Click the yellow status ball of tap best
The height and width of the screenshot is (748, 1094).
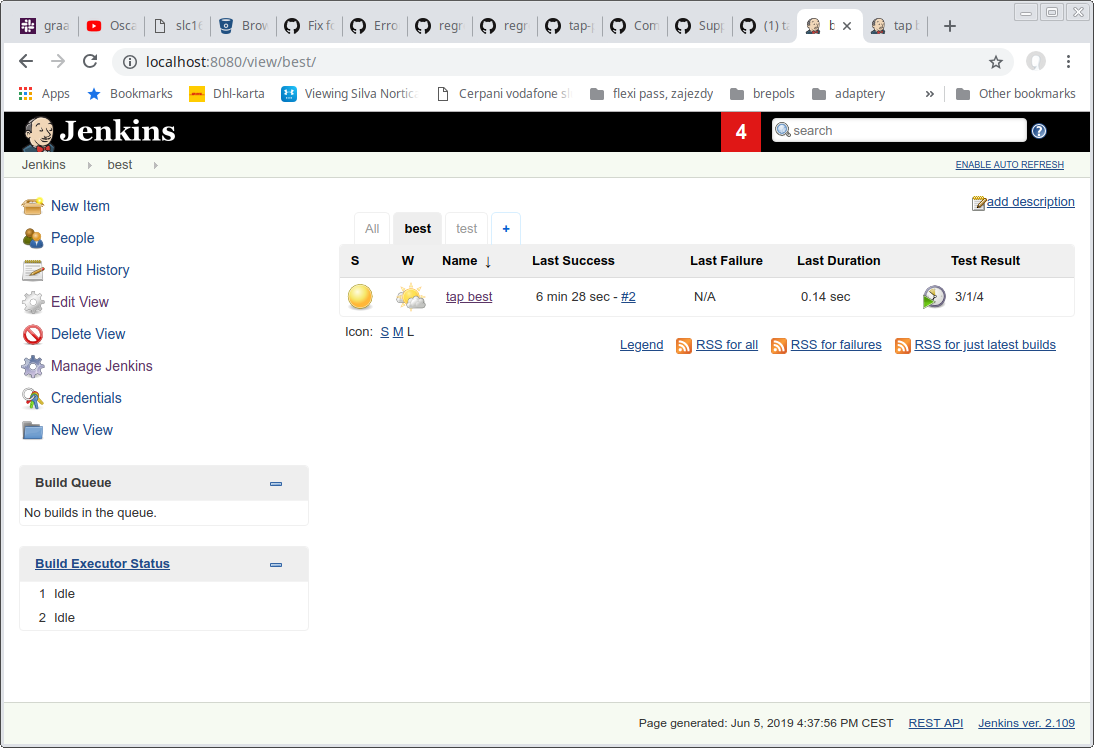click(x=360, y=297)
